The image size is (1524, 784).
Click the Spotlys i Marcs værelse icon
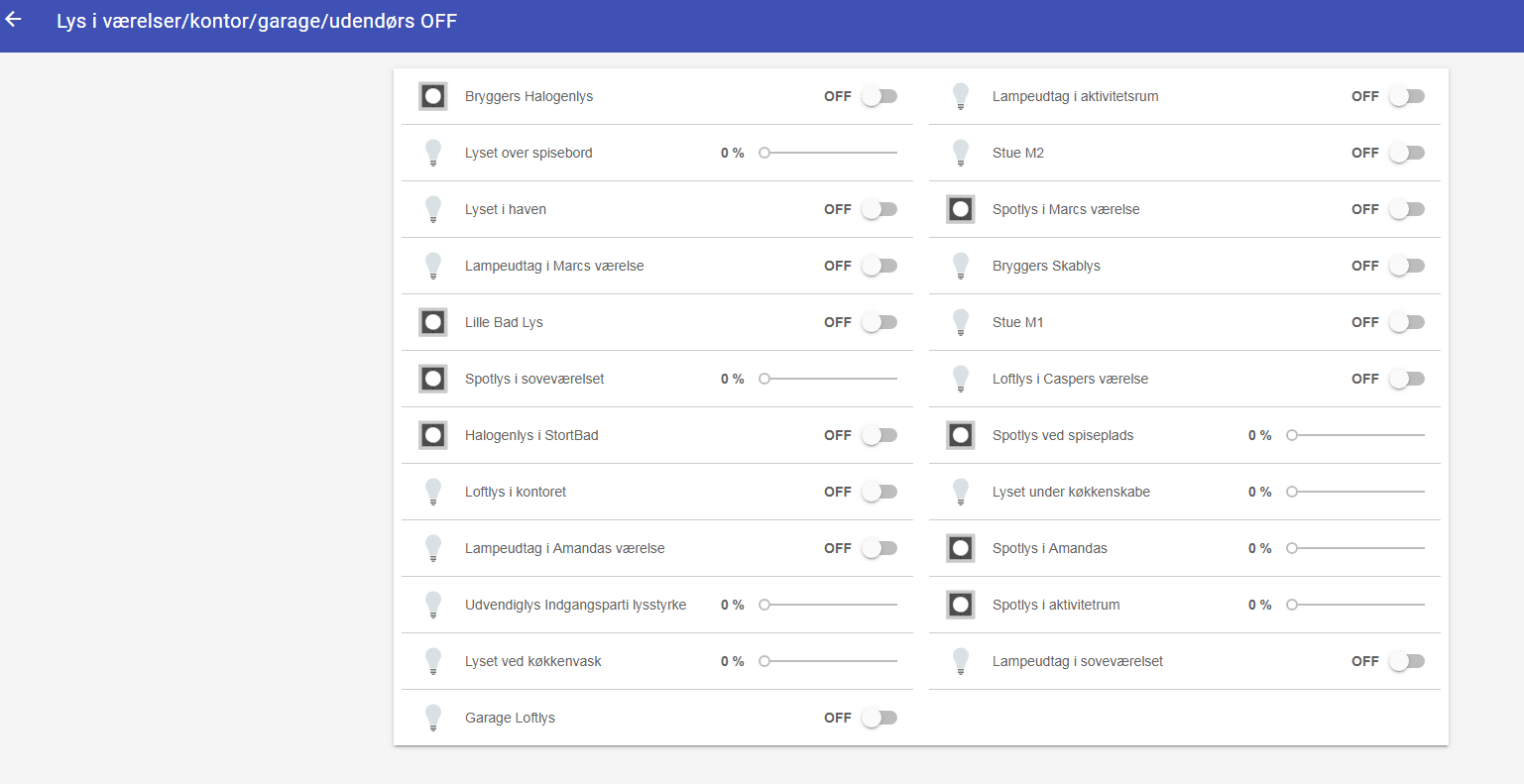click(x=960, y=209)
